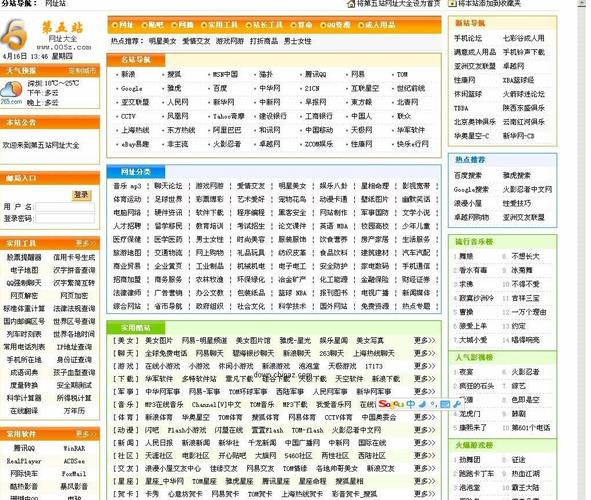591x500 pixels.
Task: Click 百度搜索 in 热点推荐 panel
Action: (x=468, y=175)
